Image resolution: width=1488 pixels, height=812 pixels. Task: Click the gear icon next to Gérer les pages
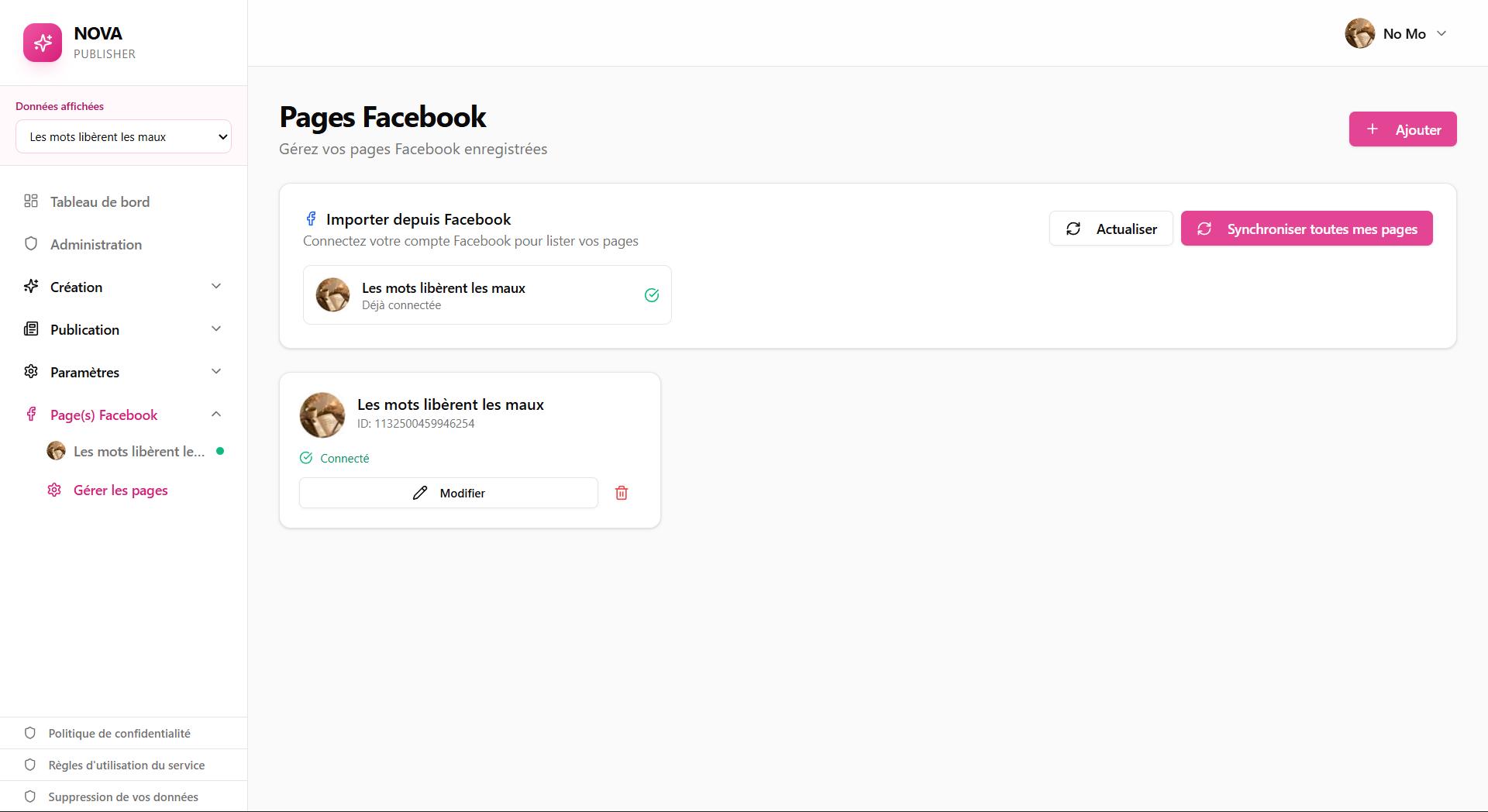[x=54, y=490]
